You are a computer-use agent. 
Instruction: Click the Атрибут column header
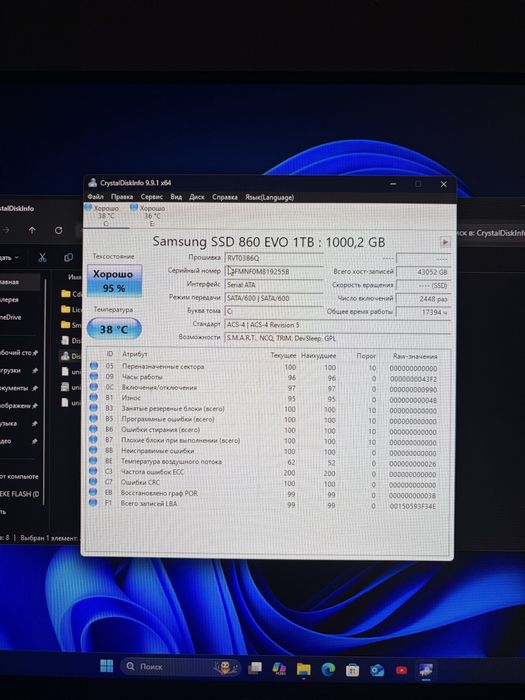(134, 354)
